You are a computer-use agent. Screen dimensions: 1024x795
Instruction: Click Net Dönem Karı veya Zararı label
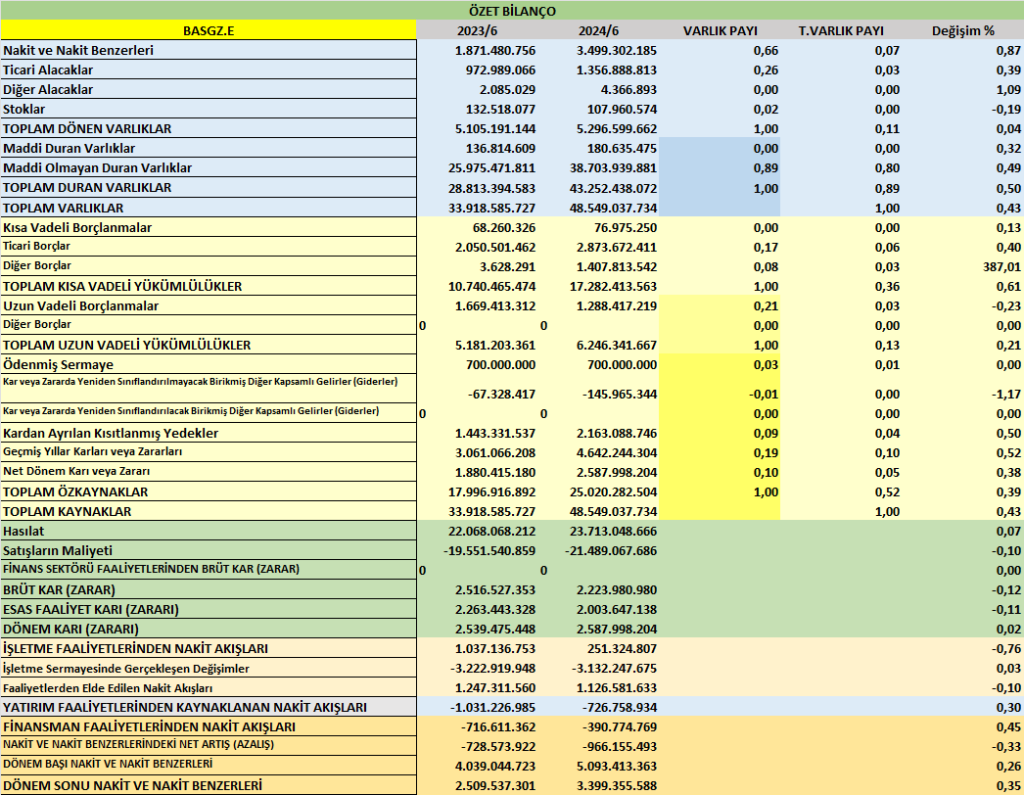pyautogui.click(x=76, y=472)
